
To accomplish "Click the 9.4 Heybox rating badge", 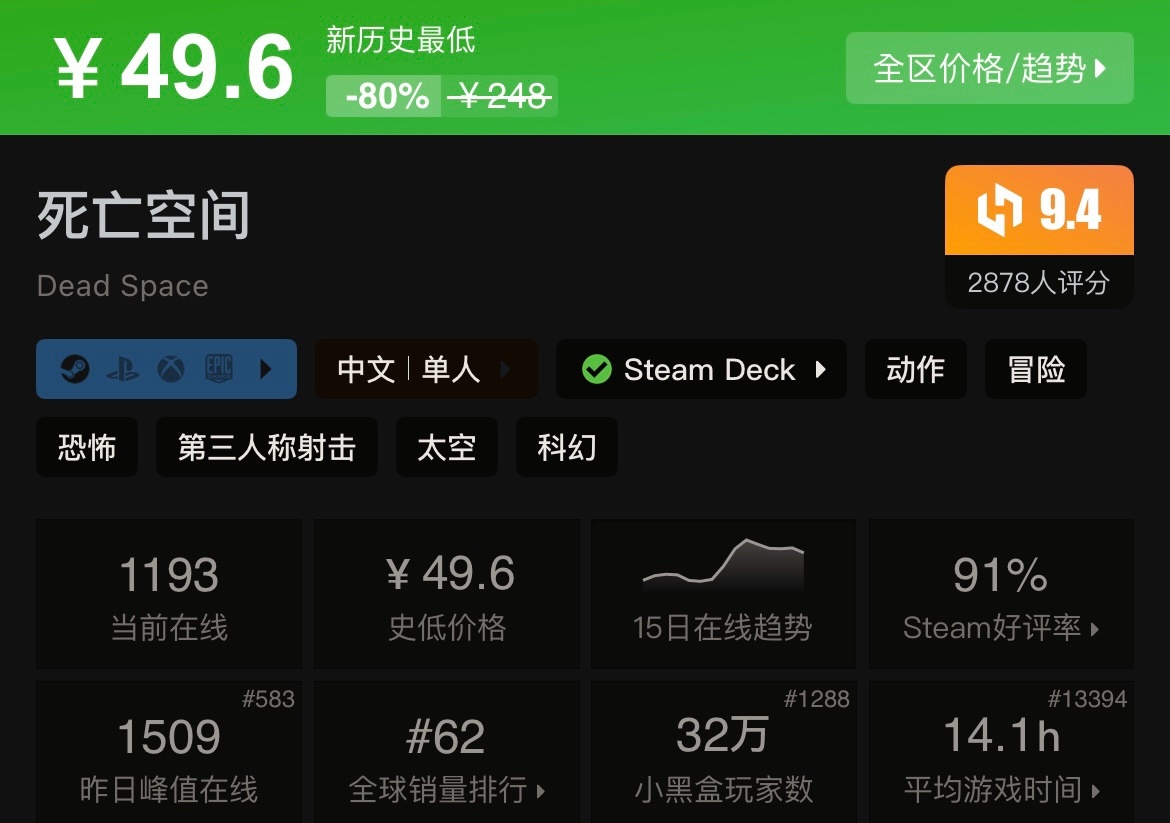I will tap(1039, 210).
